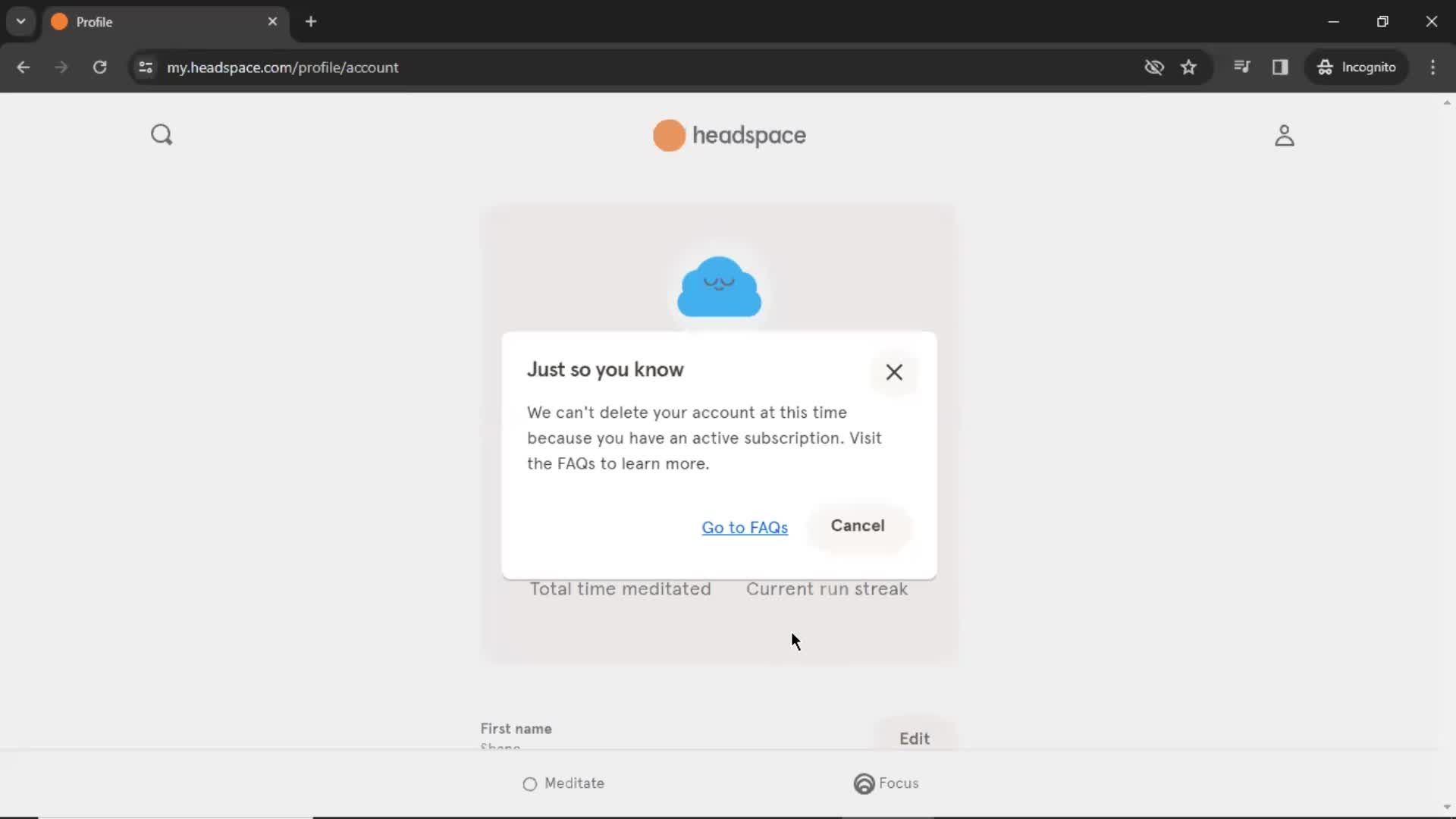This screenshot has height=819, width=1456.
Task: Click the user profile icon
Action: (x=1284, y=135)
